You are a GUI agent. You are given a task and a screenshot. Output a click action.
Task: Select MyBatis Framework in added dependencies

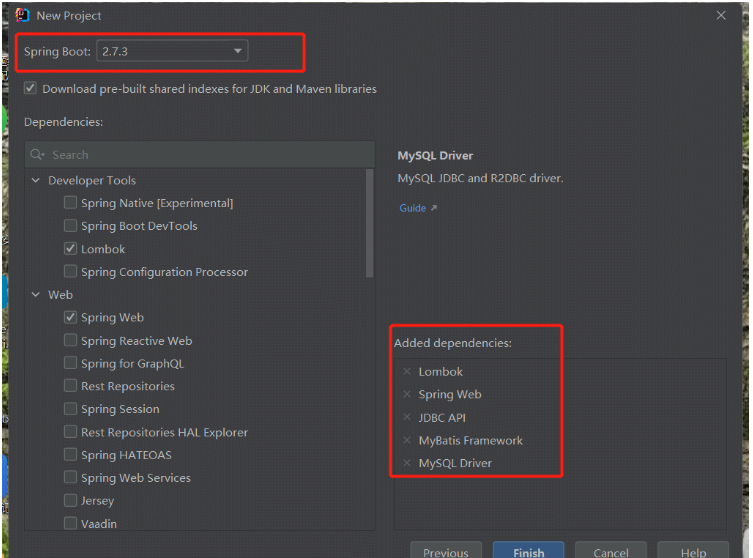[470, 440]
